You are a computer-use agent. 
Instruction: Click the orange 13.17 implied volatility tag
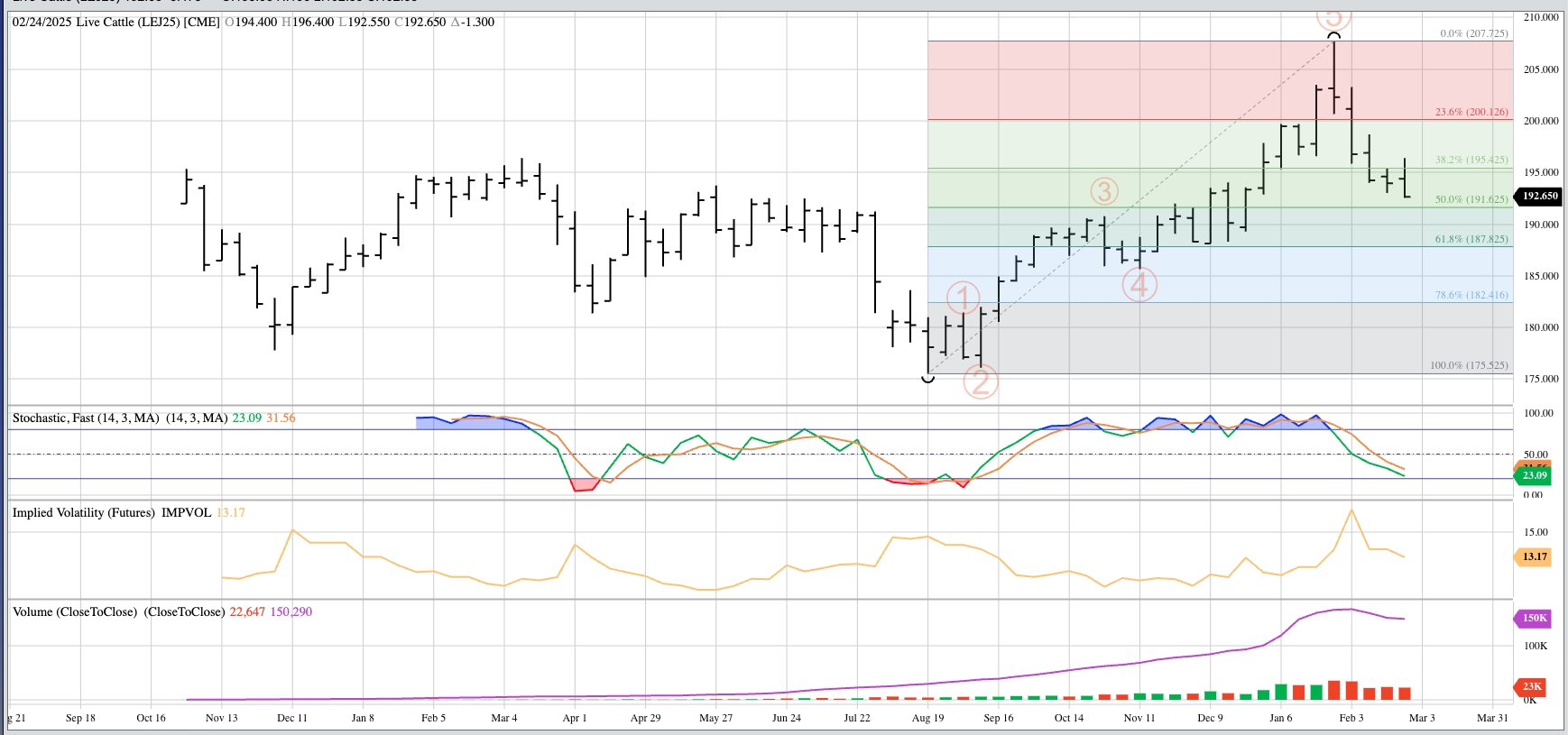click(1534, 556)
